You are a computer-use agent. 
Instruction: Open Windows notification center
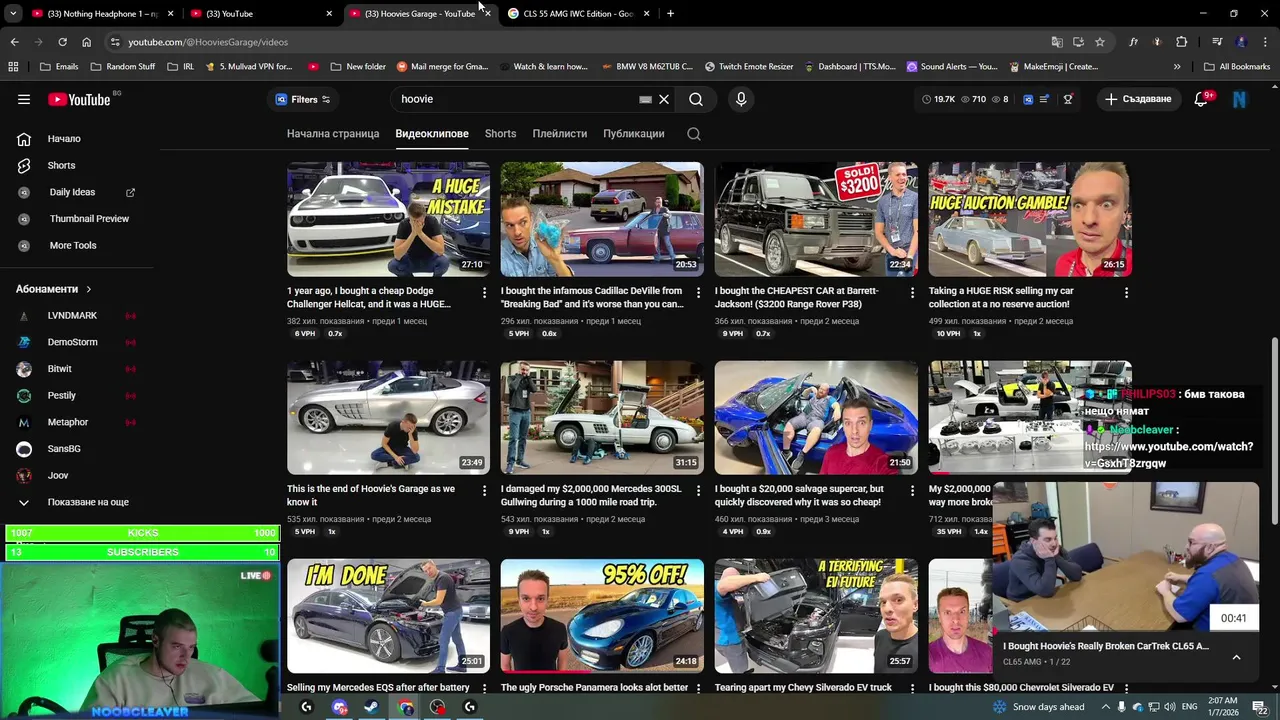pyautogui.click(x=1261, y=707)
